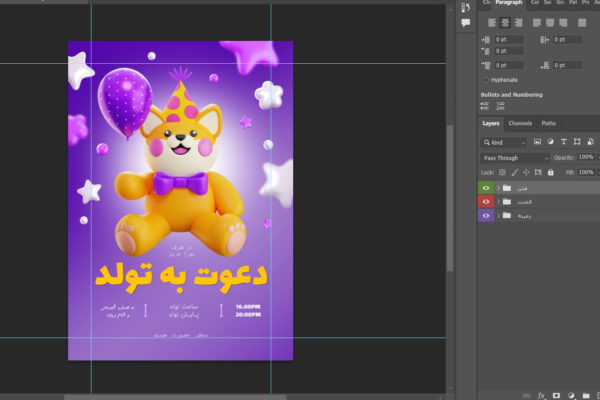Image resolution: width=600 pixels, height=400 pixels.
Task: Open the Pat patterns tab
Action: (x=573, y=2)
